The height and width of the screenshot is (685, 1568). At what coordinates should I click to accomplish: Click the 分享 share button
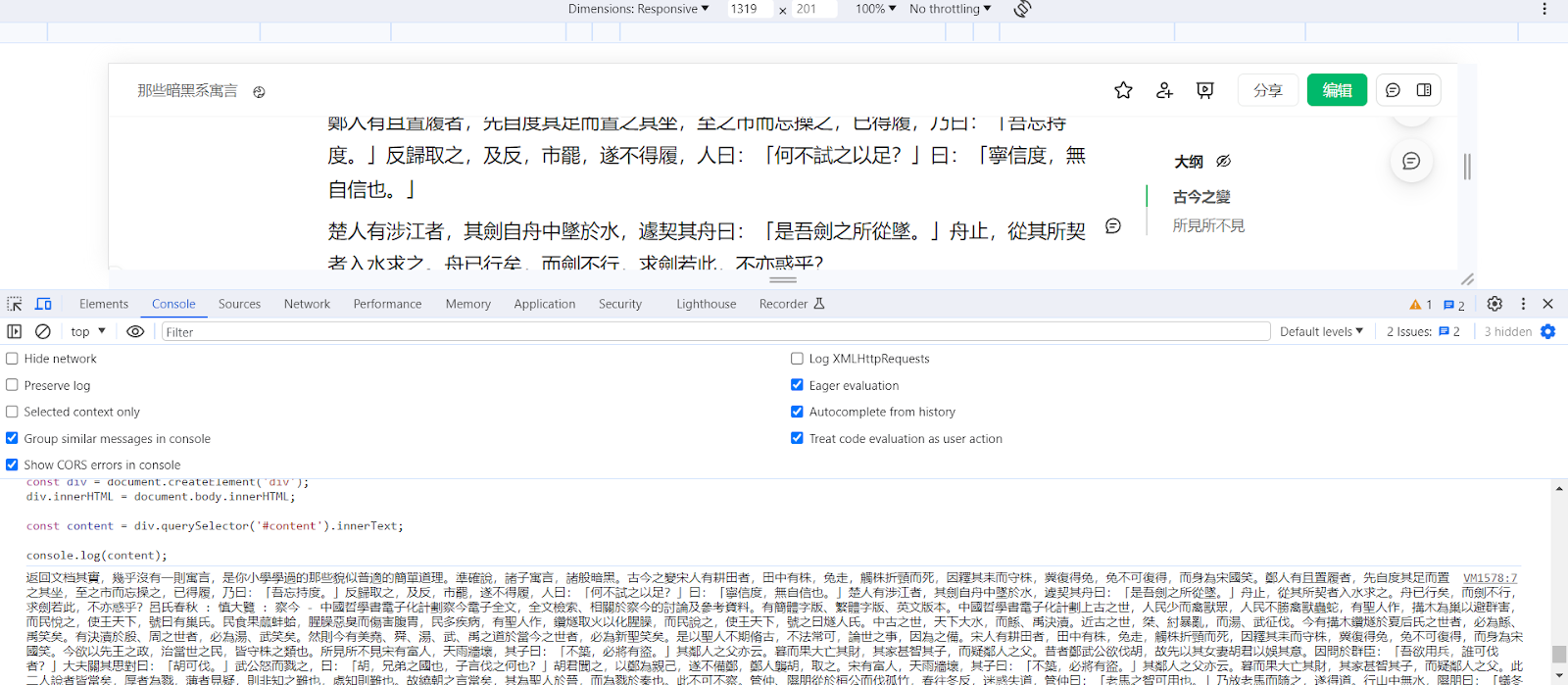pyautogui.click(x=1268, y=90)
